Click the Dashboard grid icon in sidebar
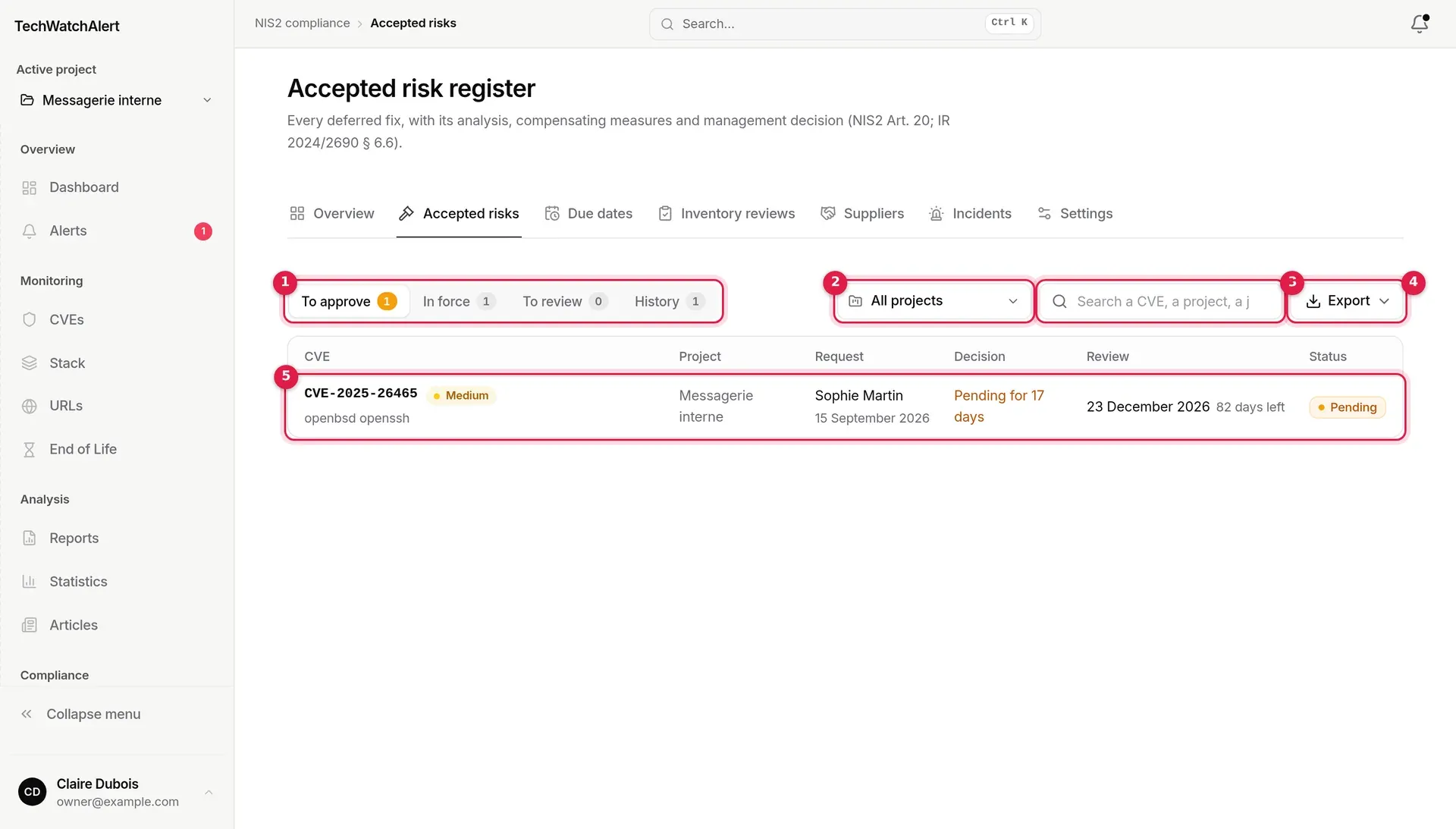Viewport: 1456px width, 829px height. tap(30, 187)
